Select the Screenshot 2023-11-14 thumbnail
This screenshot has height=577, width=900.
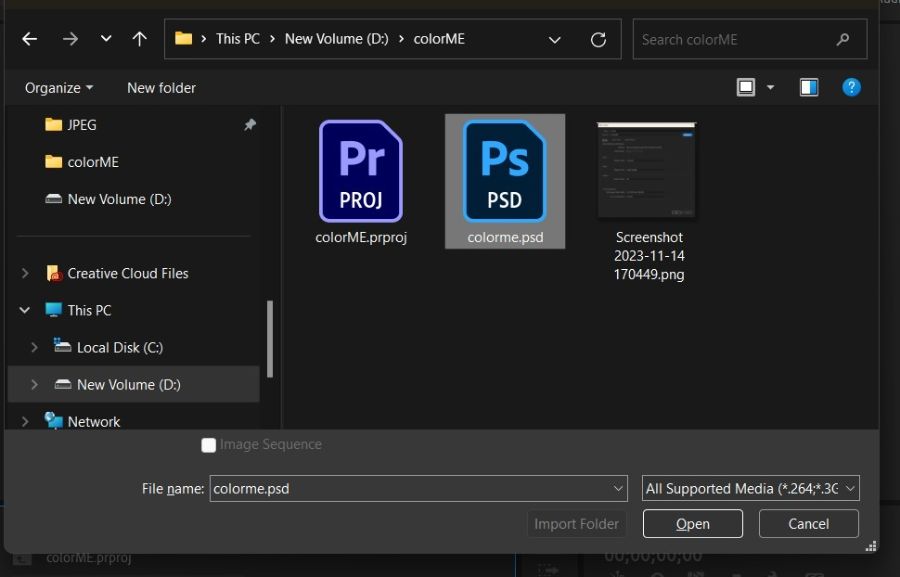(647, 171)
